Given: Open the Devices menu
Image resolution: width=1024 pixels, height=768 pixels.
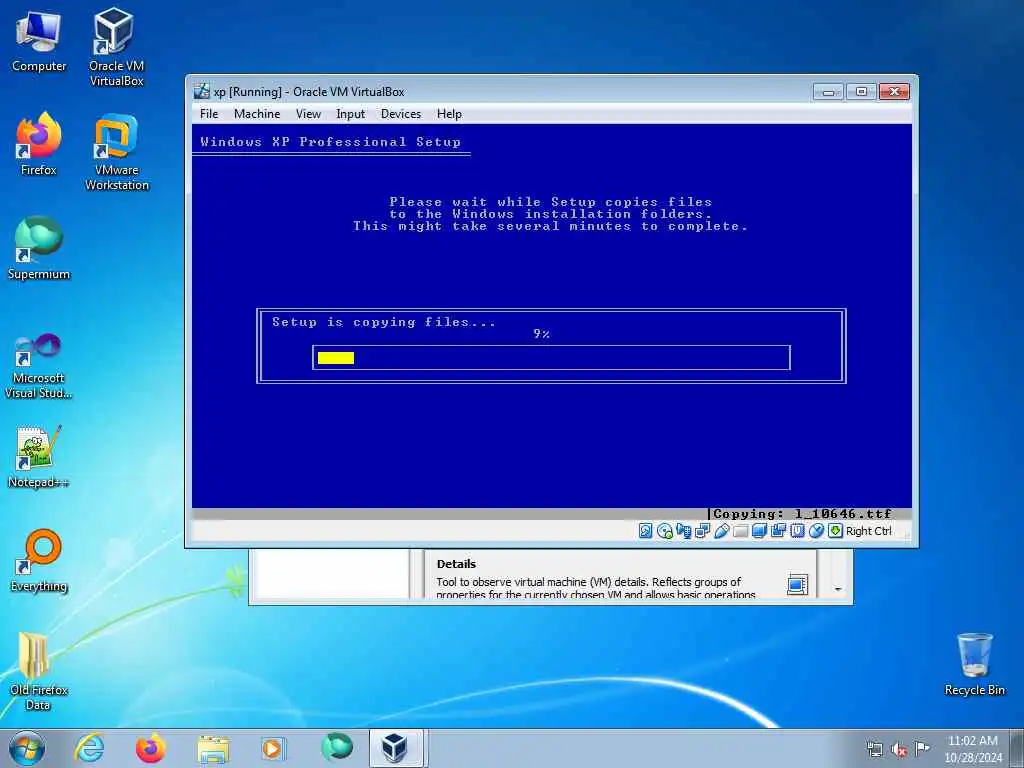Looking at the screenshot, I should click(401, 114).
